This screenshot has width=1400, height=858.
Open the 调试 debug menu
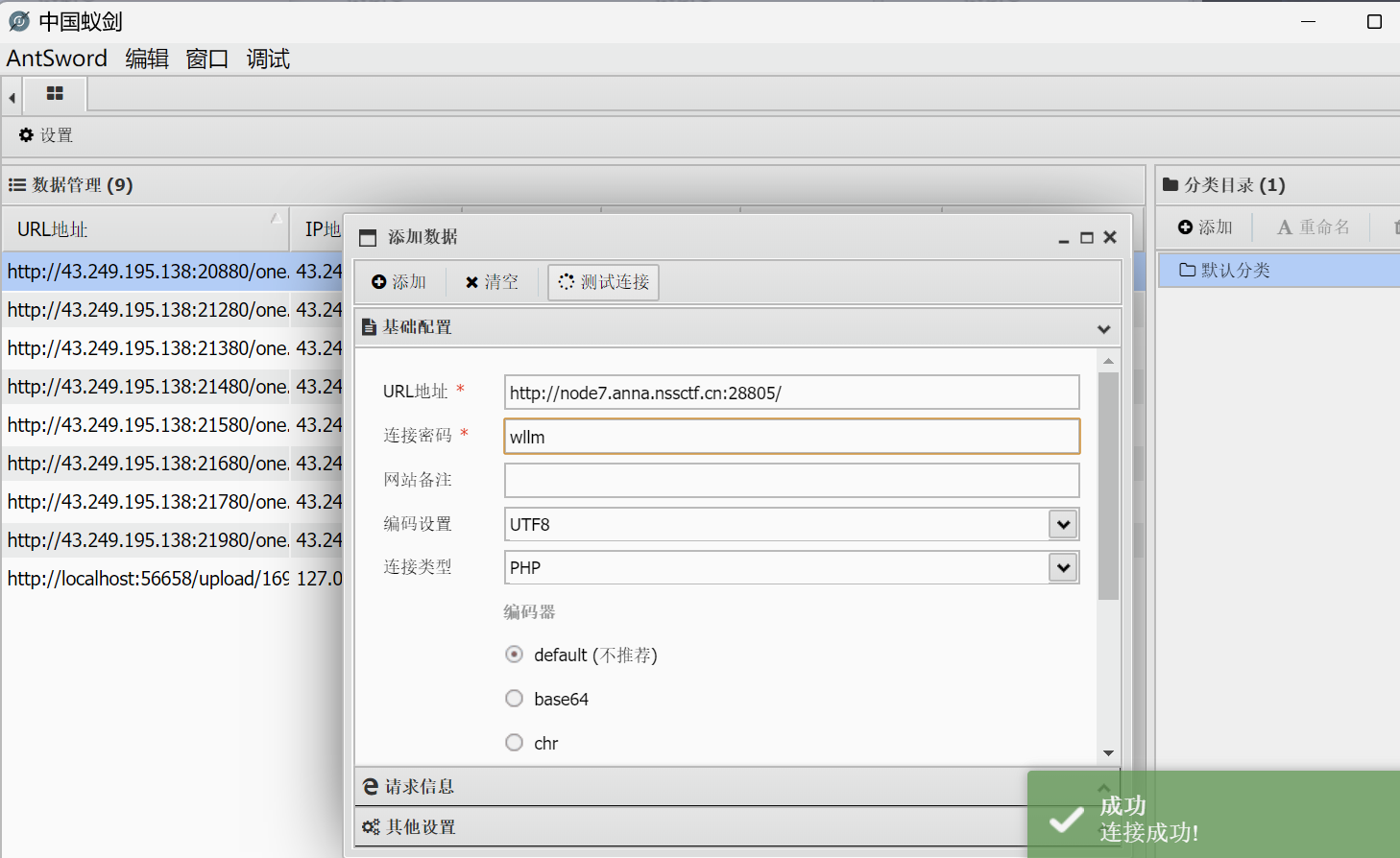(268, 59)
